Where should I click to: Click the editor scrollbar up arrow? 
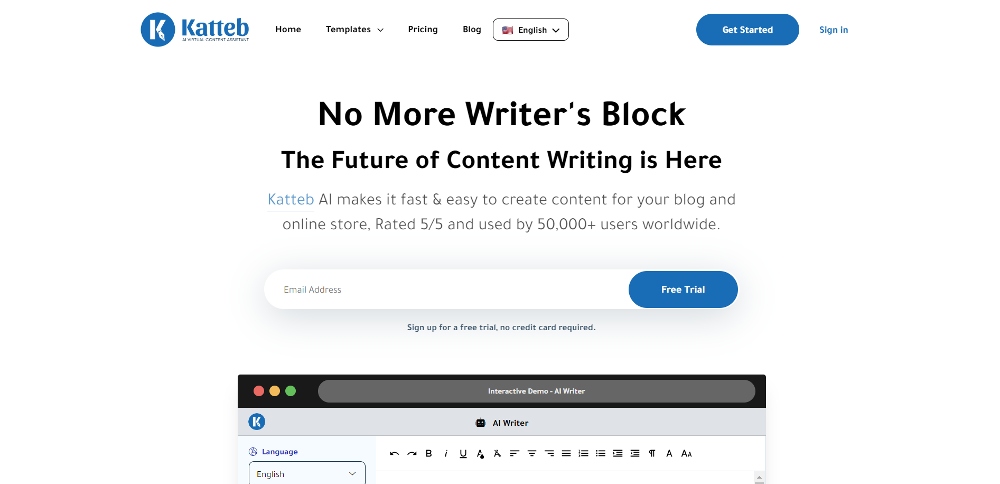pyautogui.click(x=759, y=477)
